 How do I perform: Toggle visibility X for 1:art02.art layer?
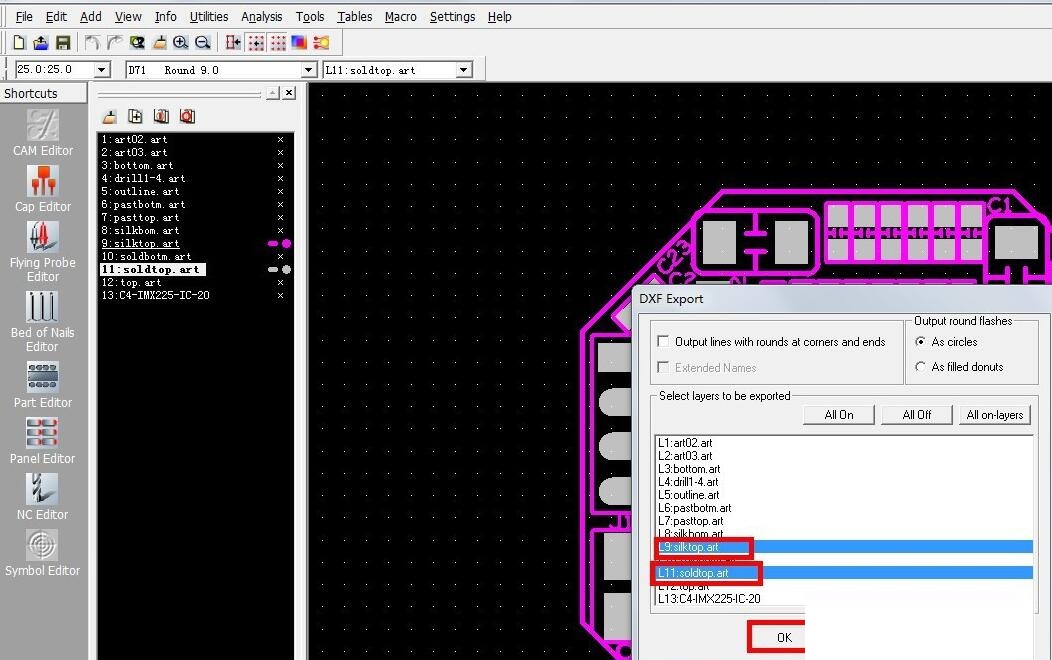point(280,140)
